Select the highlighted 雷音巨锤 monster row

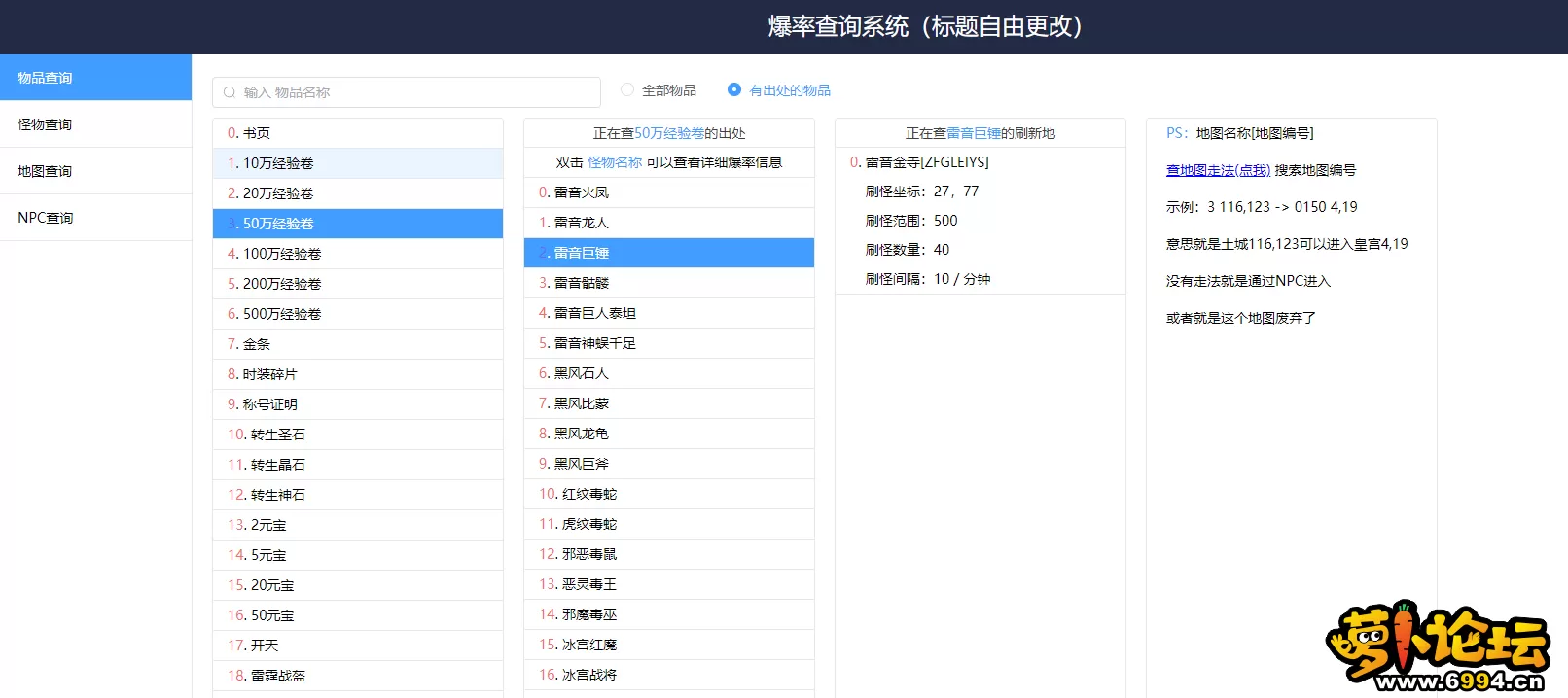point(669,253)
